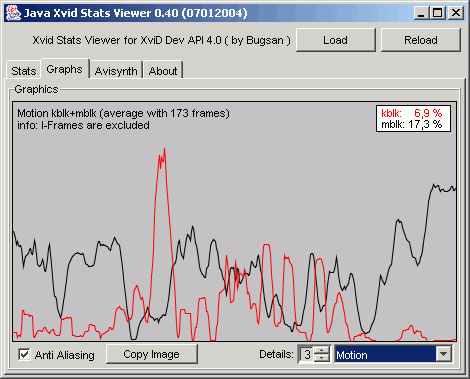
Task: Increase Details value with up arrow
Action: (322, 350)
